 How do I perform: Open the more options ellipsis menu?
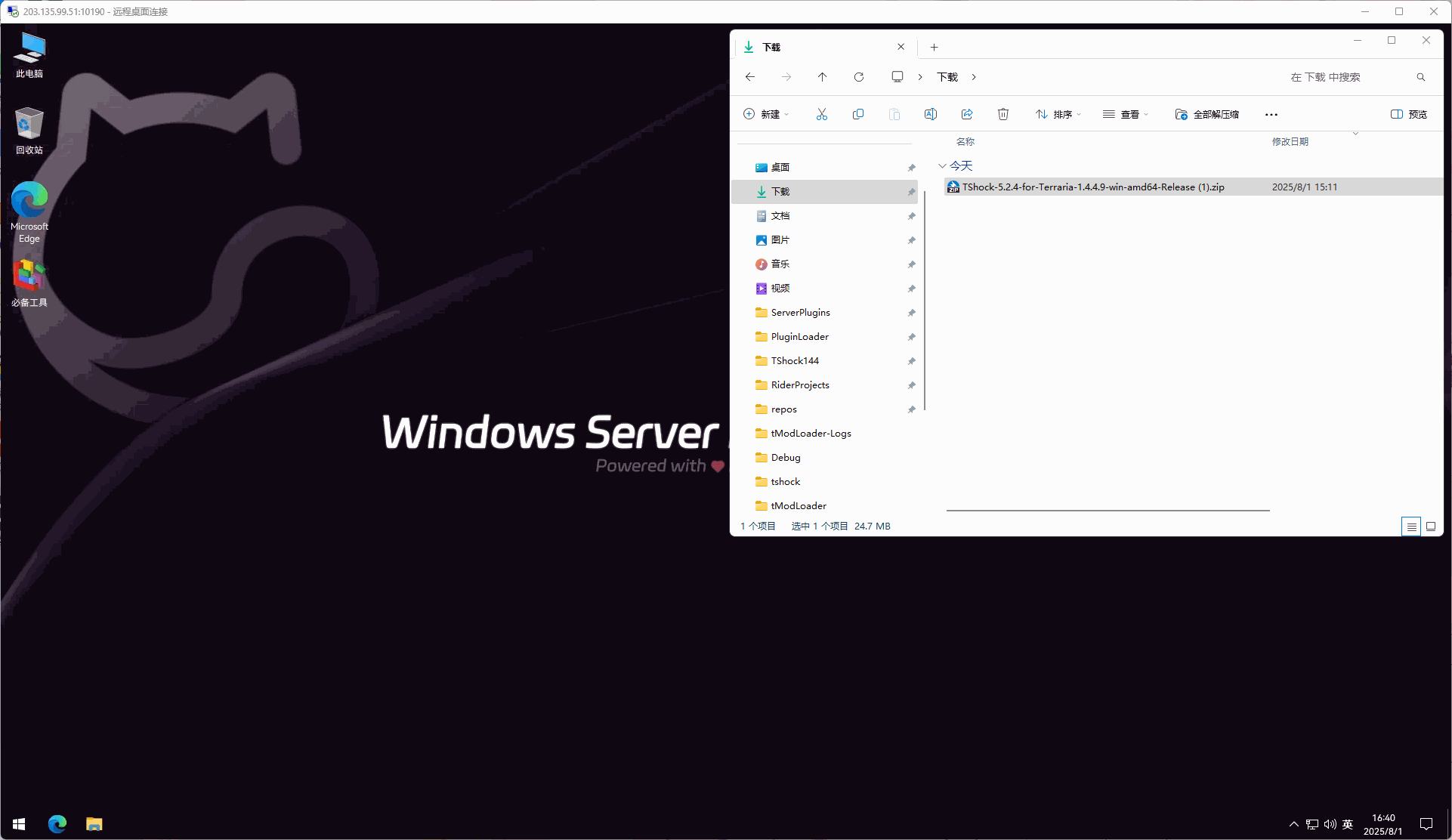point(1271,115)
